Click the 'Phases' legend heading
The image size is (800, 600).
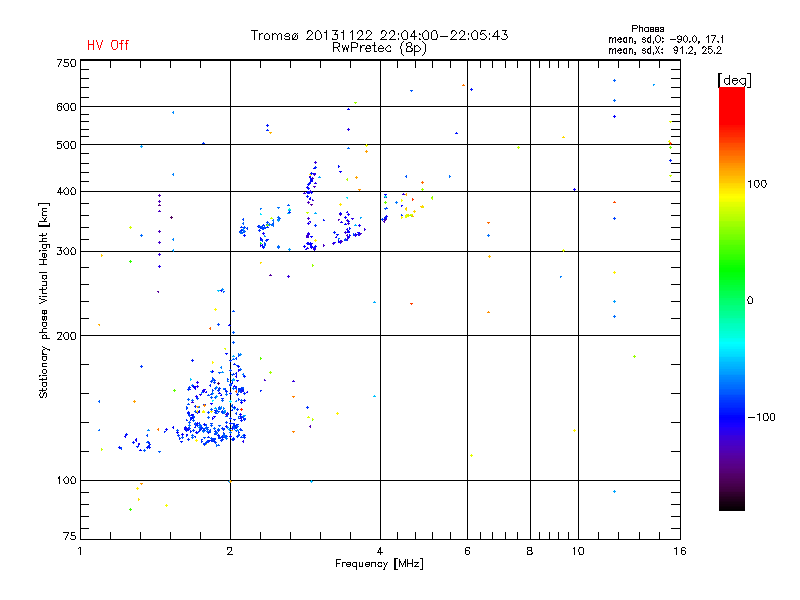(647, 29)
